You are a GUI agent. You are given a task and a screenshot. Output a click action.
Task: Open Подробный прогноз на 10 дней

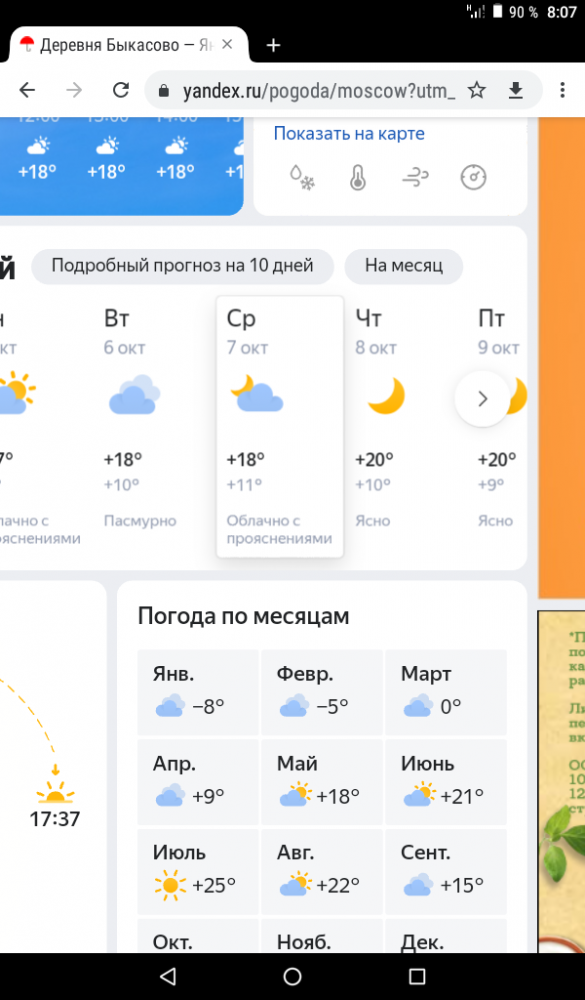tap(182, 265)
